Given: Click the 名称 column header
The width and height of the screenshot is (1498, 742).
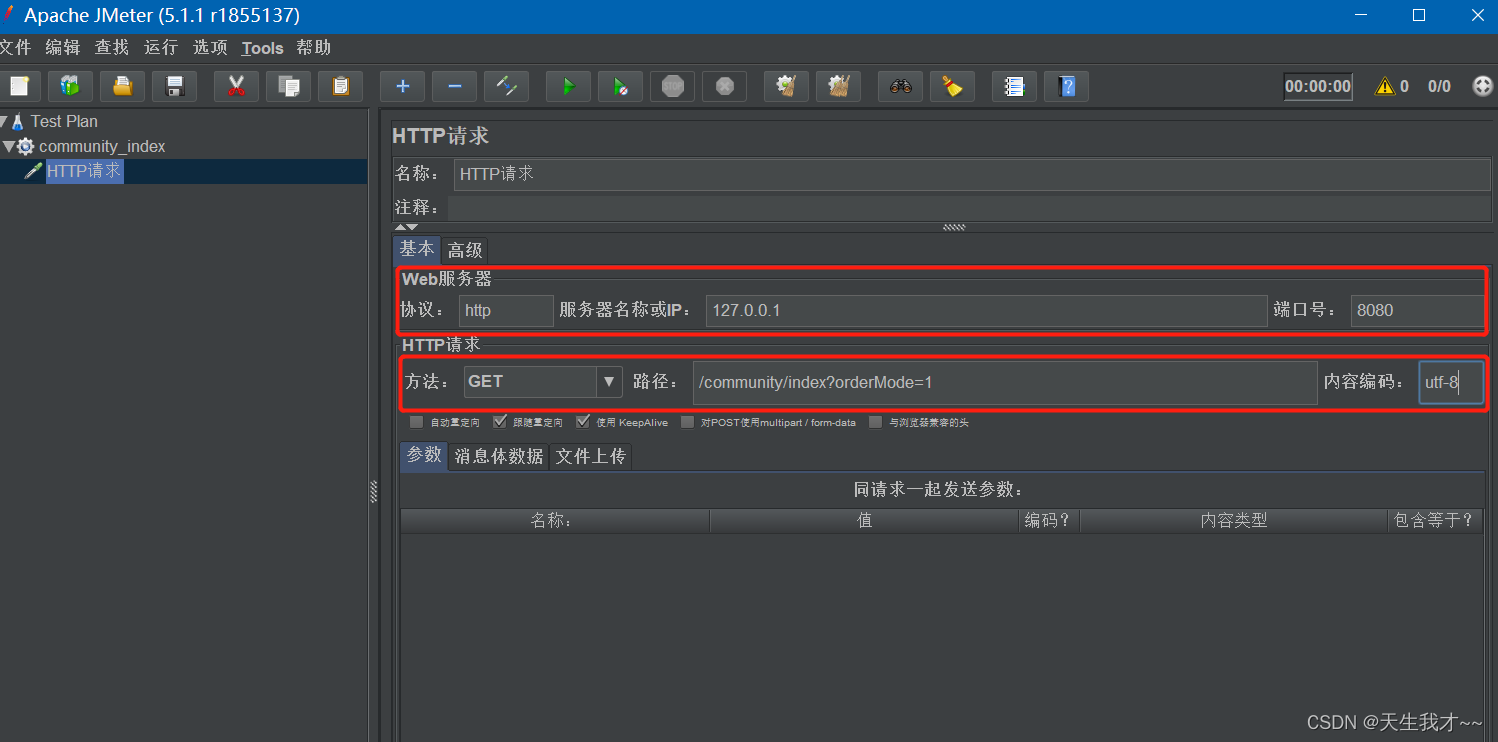Looking at the screenshot, I should pyautogui.click(x=555, y=520).
